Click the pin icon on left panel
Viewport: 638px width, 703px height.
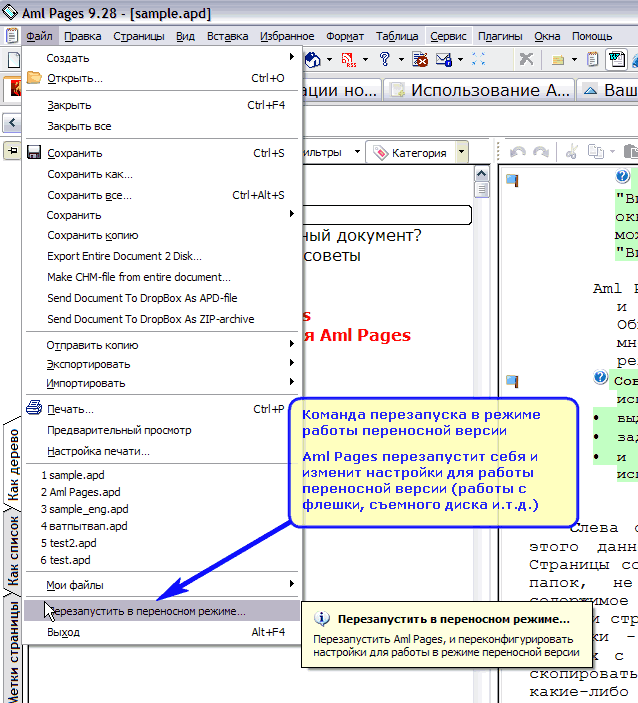pos(12,151)
